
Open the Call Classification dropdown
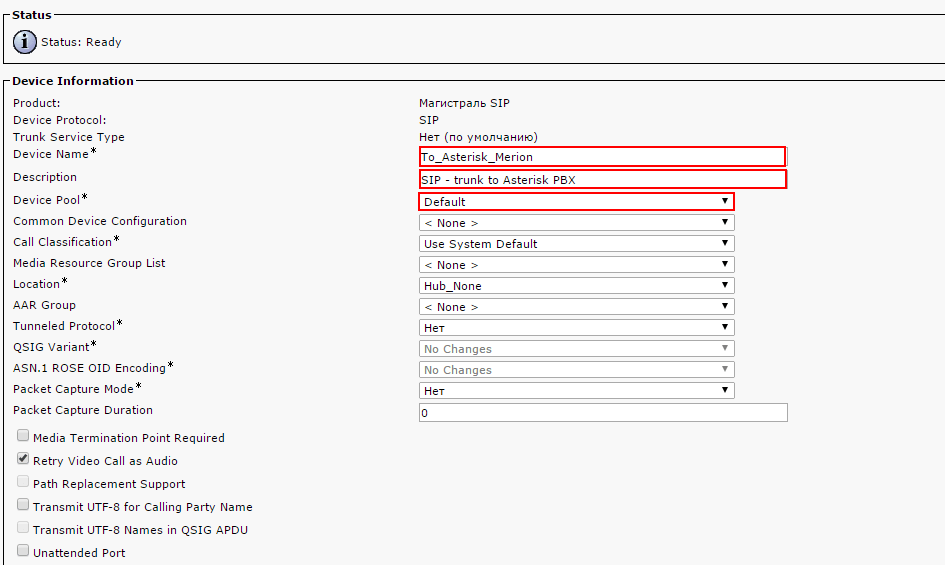(576, 244)
